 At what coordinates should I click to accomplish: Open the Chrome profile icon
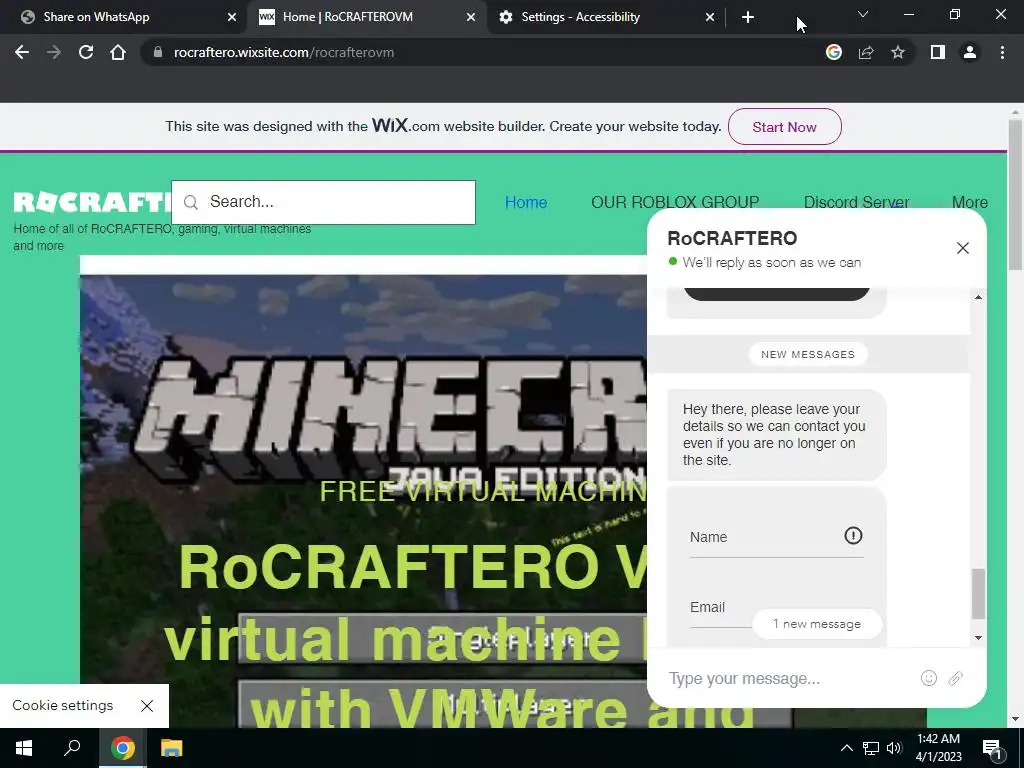click(x=970, y=52)
